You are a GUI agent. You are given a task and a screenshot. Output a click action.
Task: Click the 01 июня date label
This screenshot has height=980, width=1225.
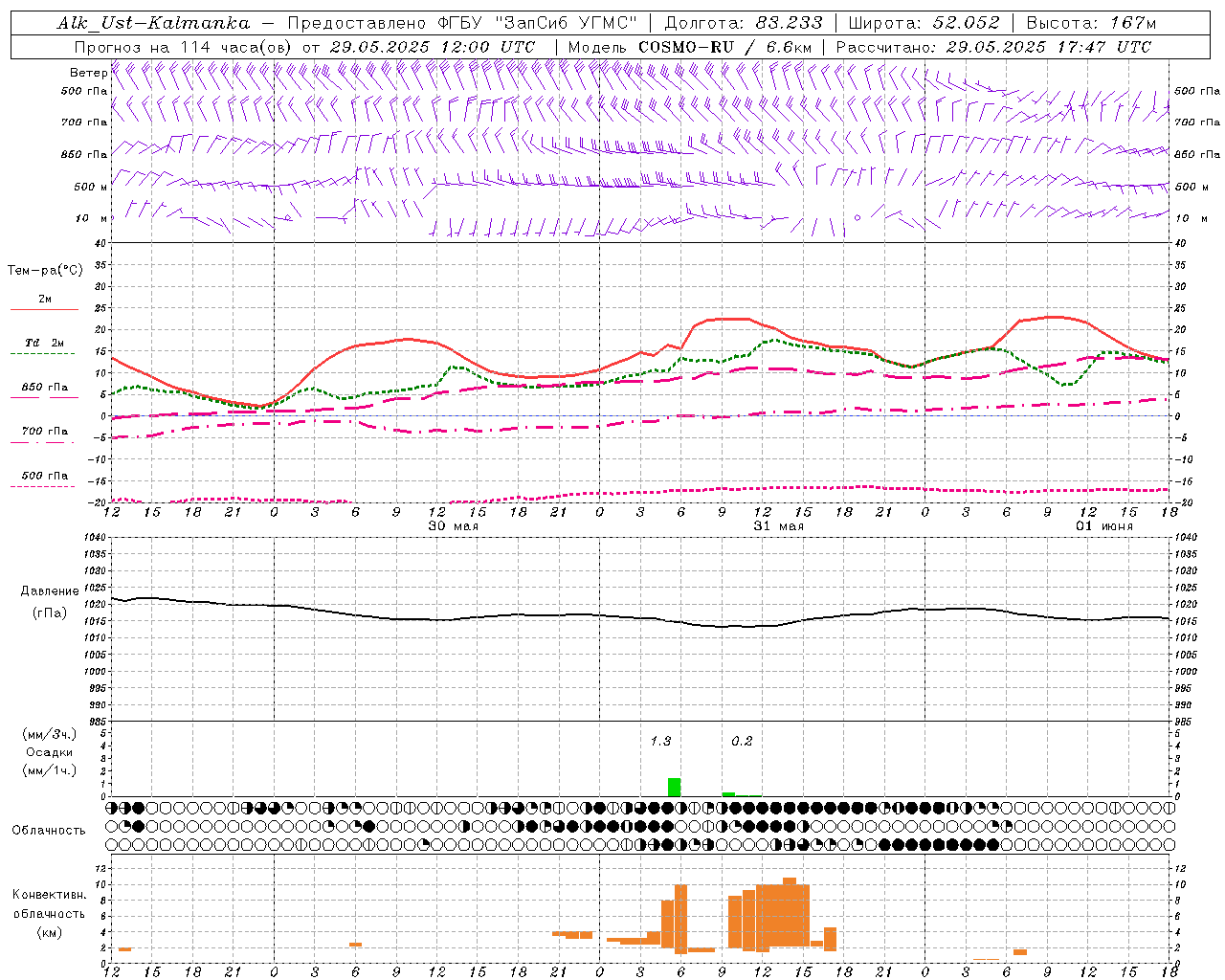[1103, 526]
